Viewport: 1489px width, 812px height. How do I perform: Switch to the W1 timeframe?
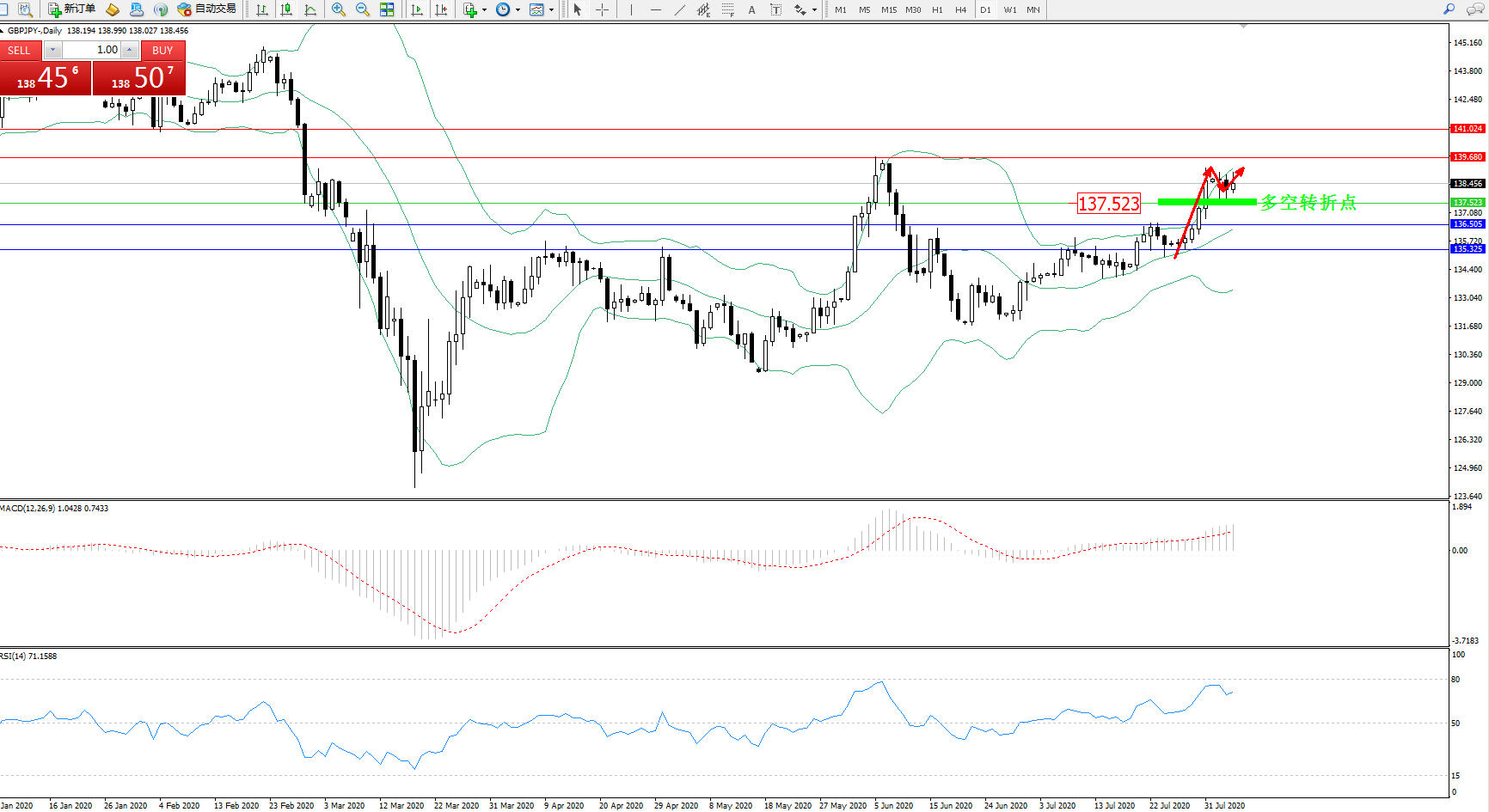tap(1009, 9)
